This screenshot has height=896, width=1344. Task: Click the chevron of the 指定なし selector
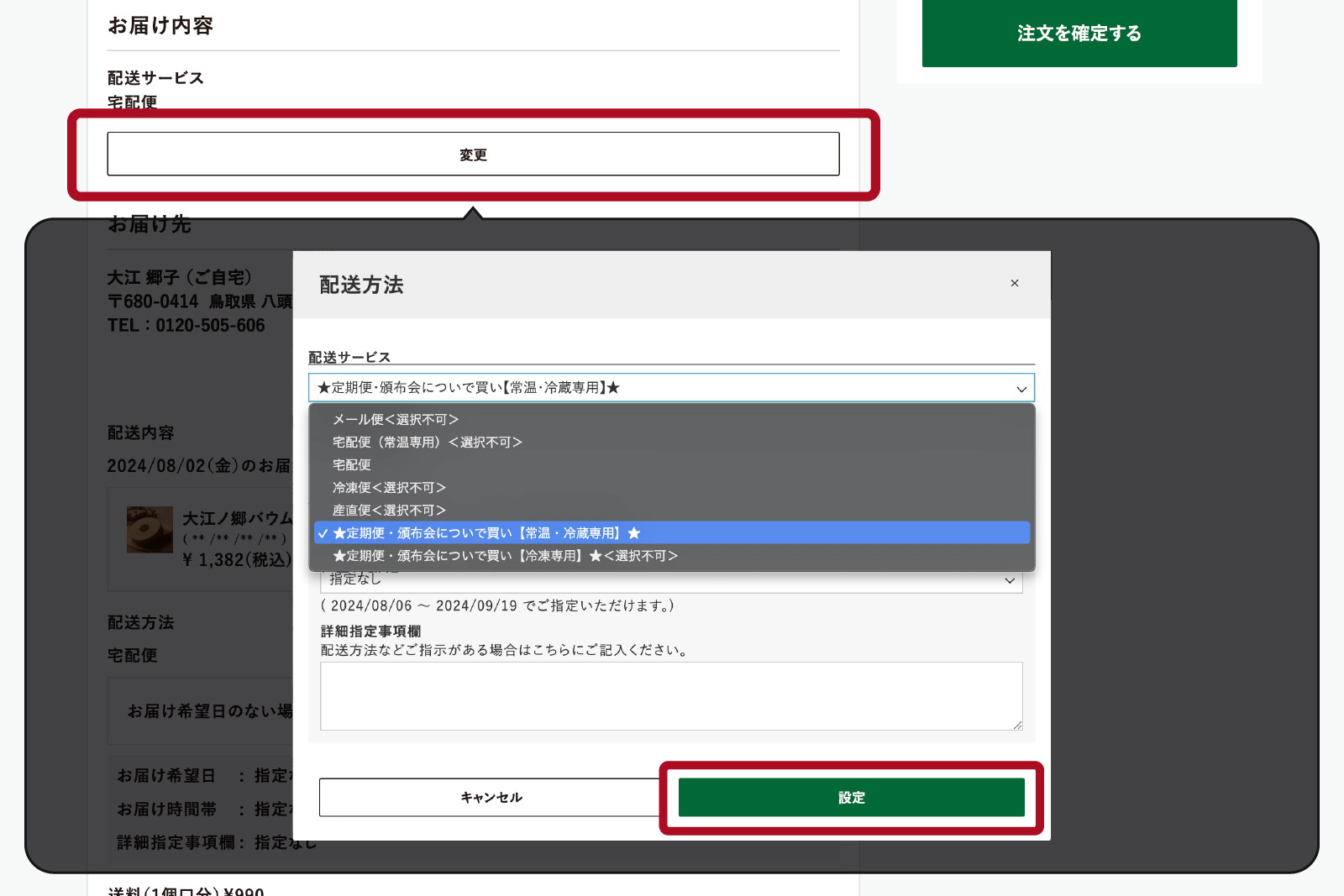(x=1010, y=580)
